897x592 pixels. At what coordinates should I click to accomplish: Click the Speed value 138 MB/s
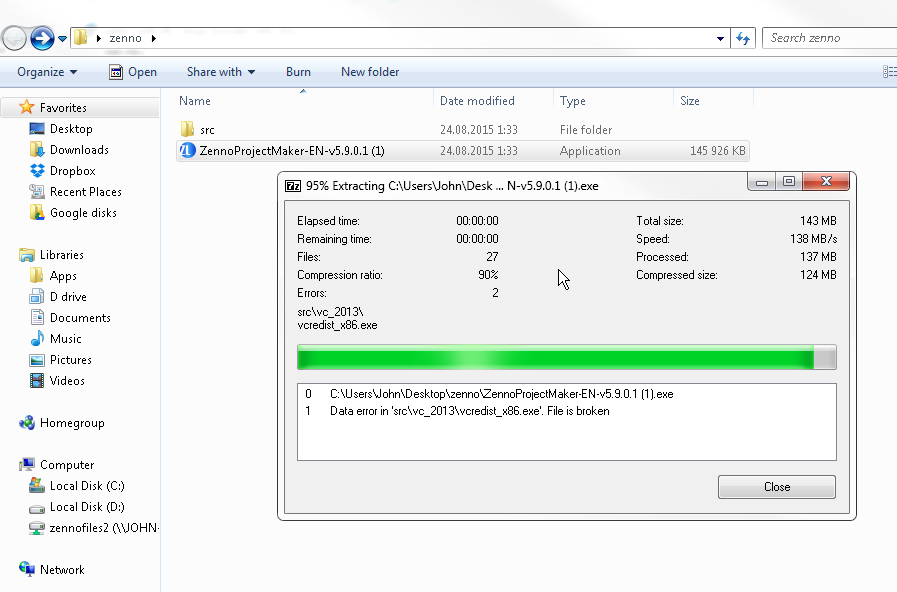813,239
